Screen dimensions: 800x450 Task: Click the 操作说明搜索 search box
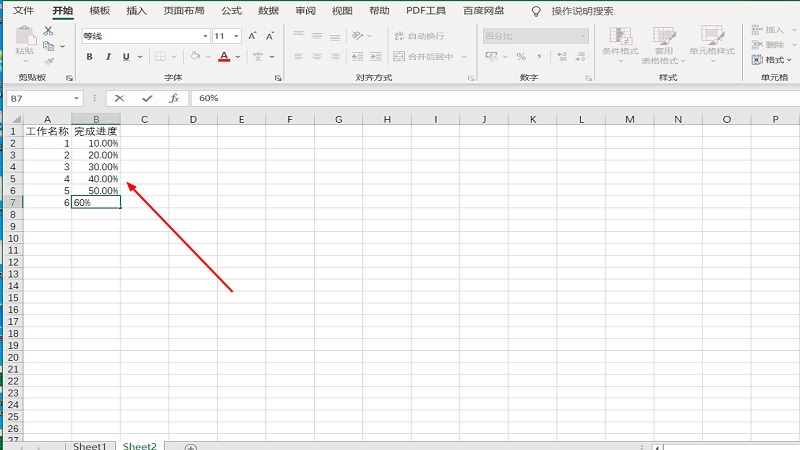[582, 10]
